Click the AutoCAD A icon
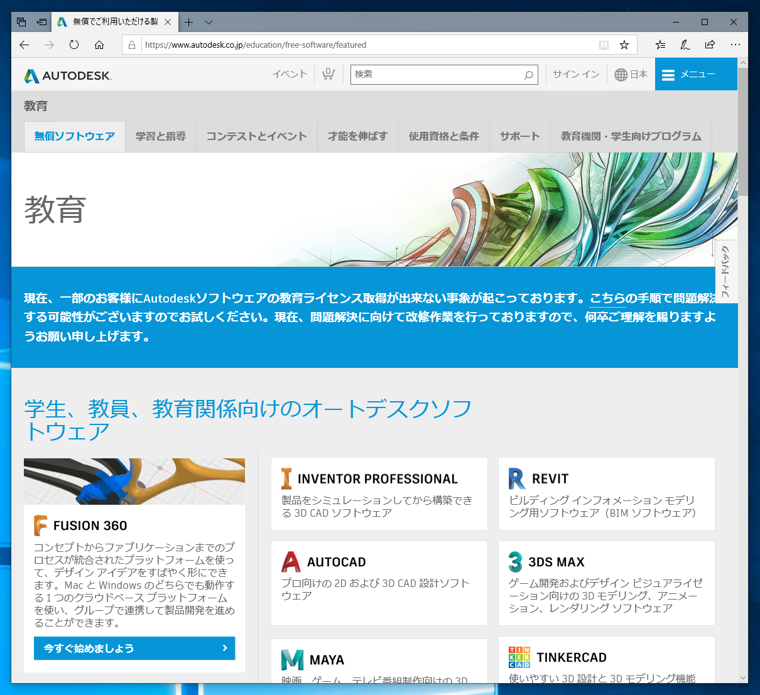This screenshot has height=695, width=760. pos(291,562)
